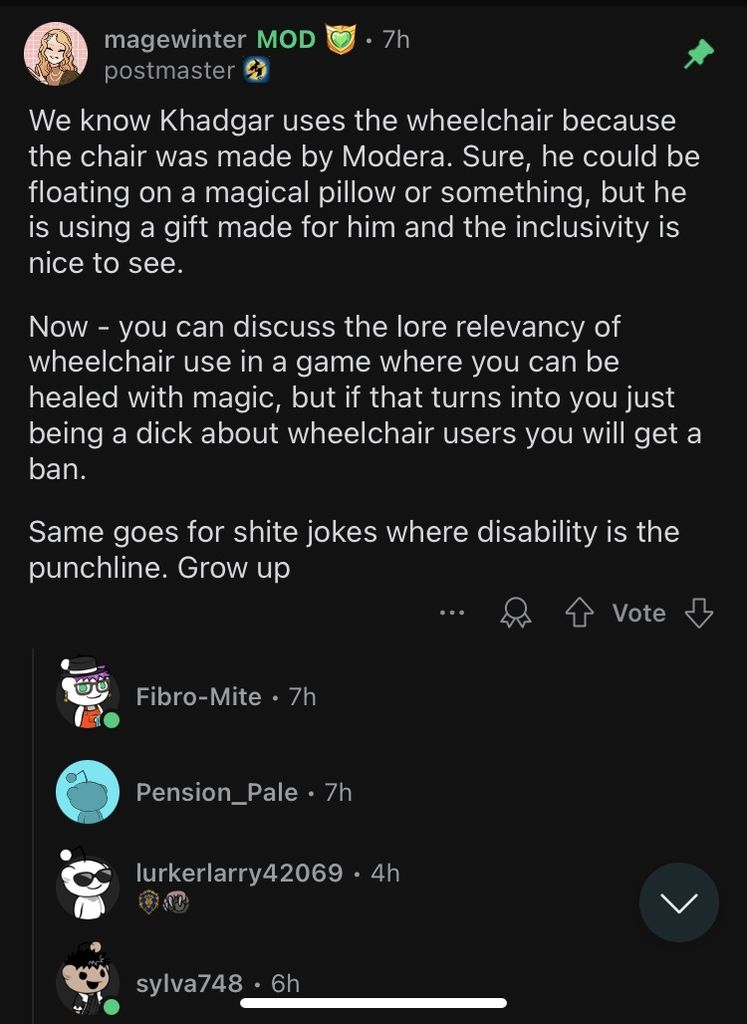Tap lurkerlarry42069's Alliance flair badge
The image size is (747, 1024).
[x=148, y=902]
